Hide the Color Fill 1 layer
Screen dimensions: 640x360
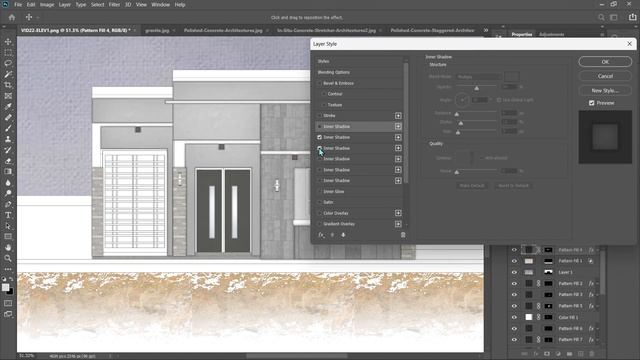pos(514,317)
